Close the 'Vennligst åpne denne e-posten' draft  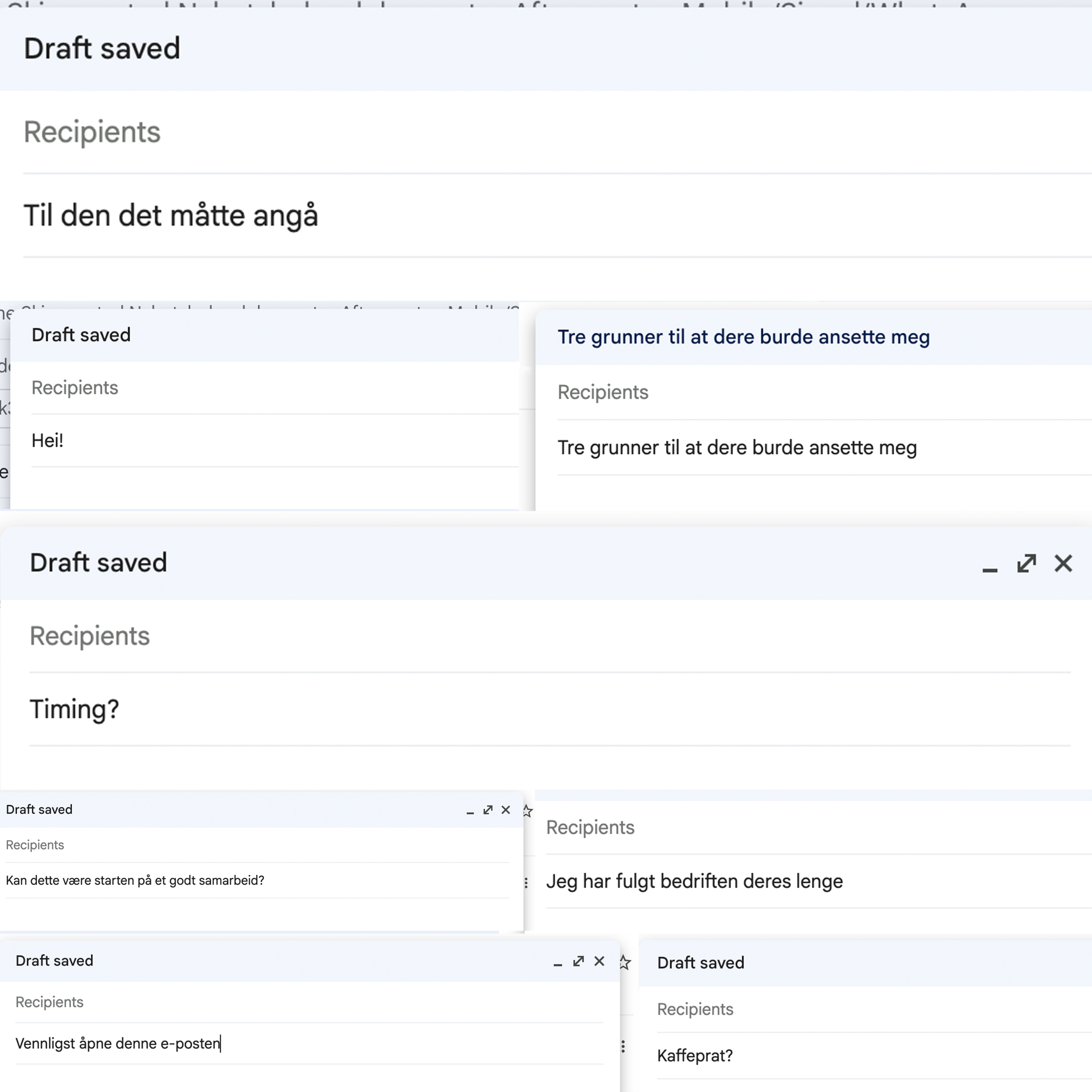599,961
